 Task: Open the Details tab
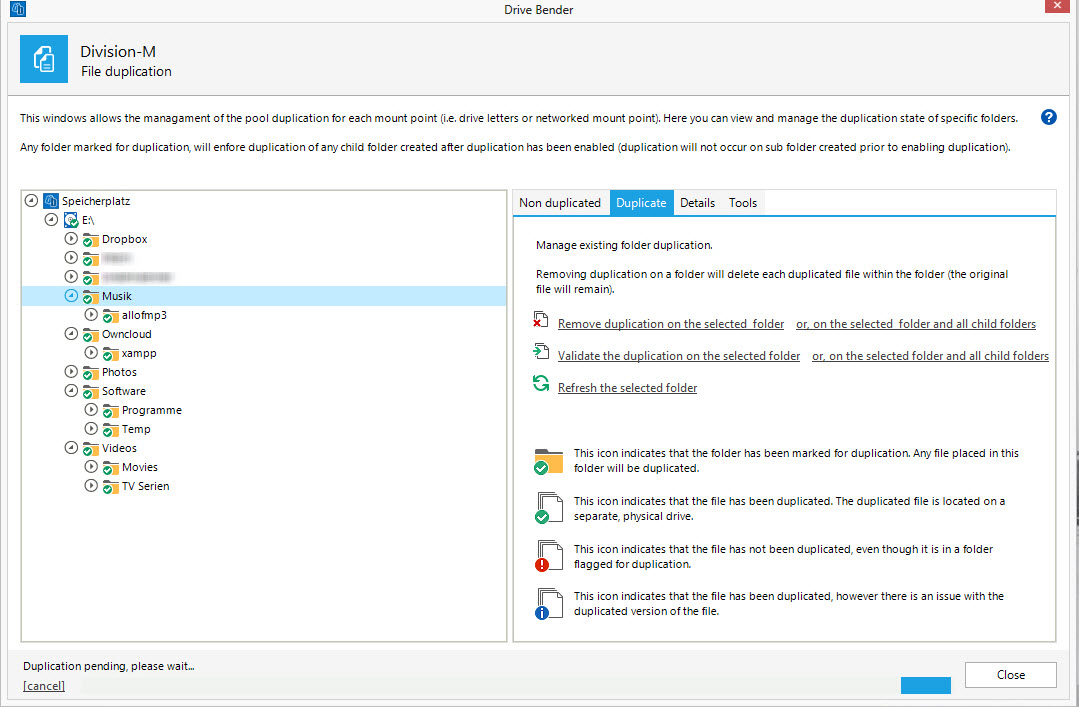tap(697, 203)
